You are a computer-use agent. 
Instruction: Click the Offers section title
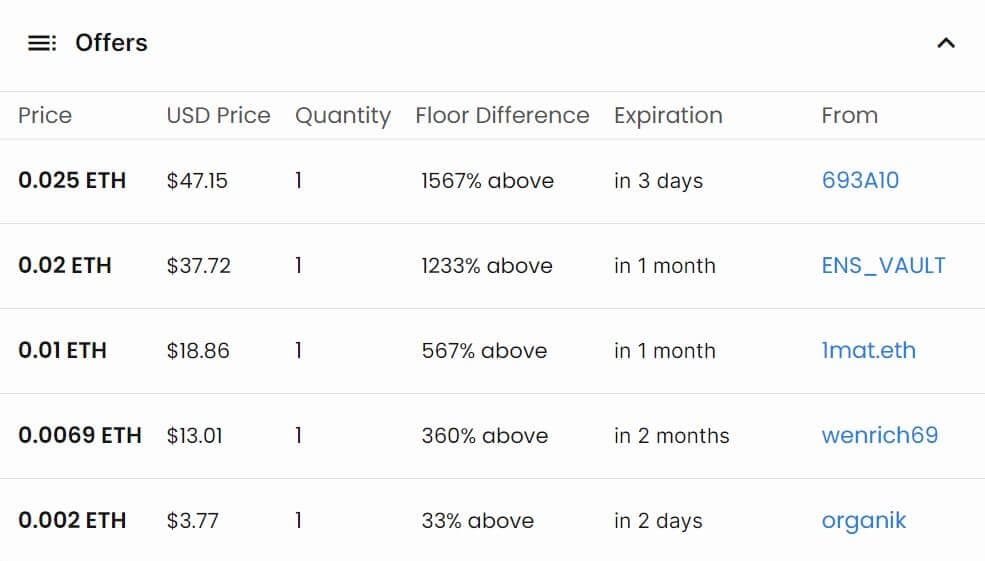click(x=111, y=43)
